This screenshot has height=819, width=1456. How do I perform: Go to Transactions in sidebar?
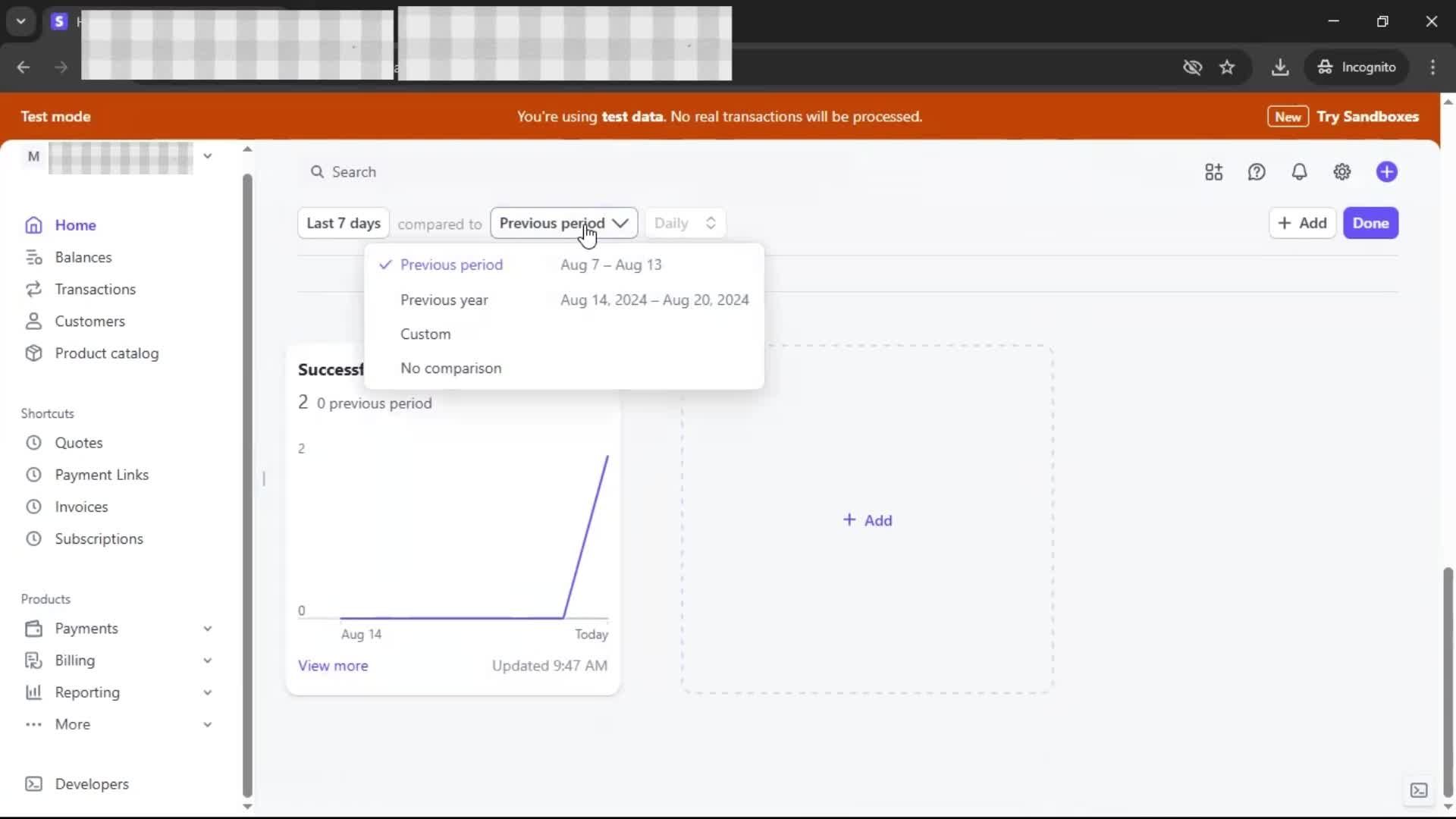(95, 289)
